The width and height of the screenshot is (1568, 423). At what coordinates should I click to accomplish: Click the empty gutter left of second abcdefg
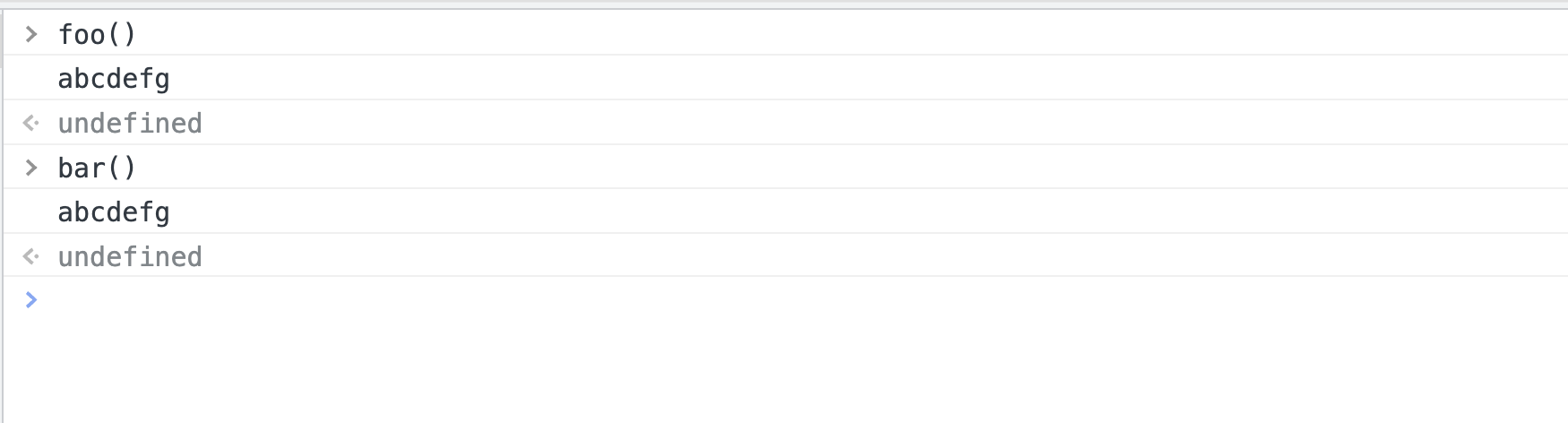pos(31,212)
